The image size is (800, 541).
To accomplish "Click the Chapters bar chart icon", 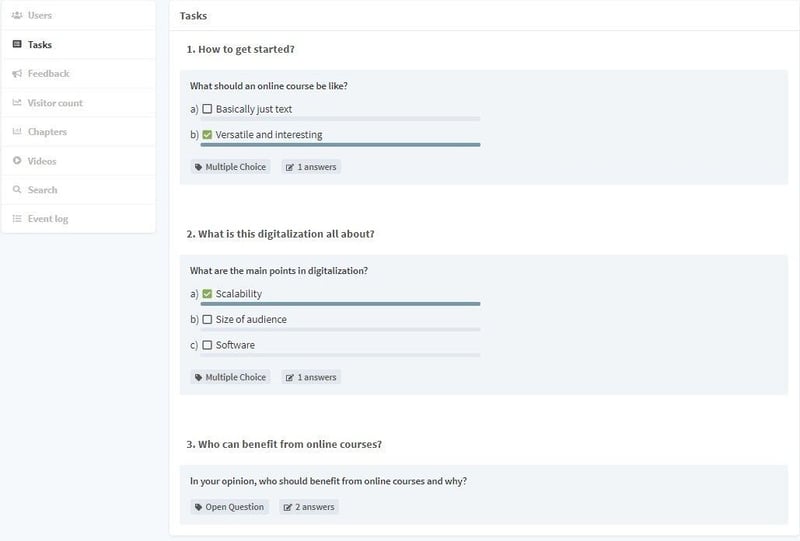I will pyautogui.click(x=17, y=132).
